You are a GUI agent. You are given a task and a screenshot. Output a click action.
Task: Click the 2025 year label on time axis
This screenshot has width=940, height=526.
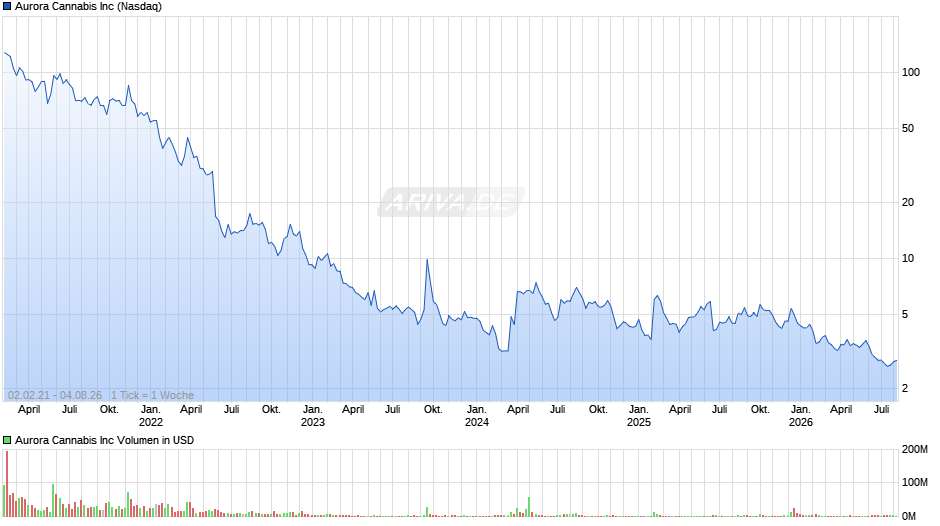[638, 422]
